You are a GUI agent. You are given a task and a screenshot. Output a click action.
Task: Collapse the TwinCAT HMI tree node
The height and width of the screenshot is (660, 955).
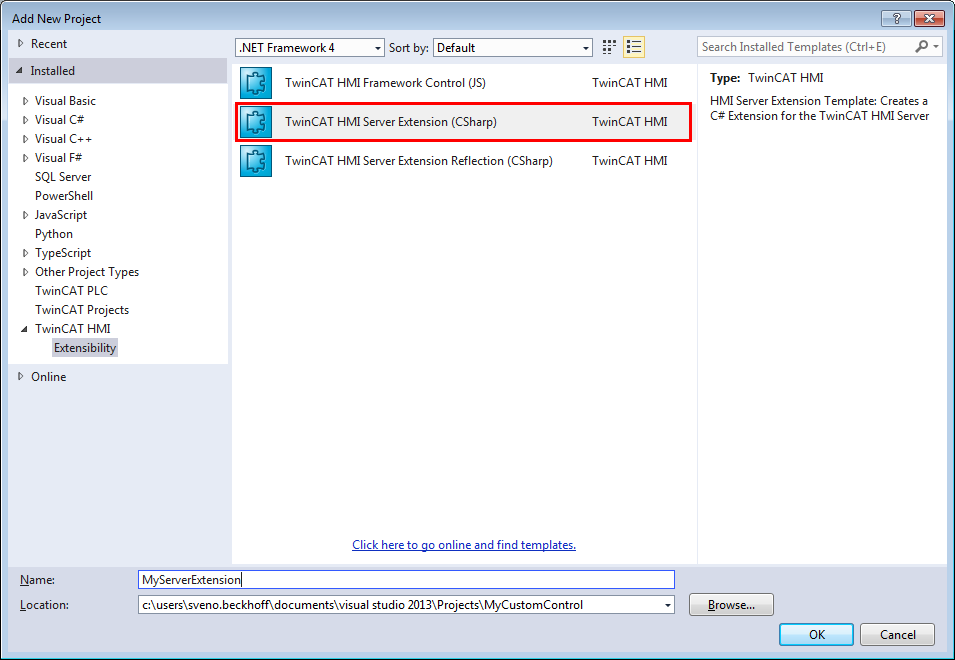pyautogui.click(x=25, y=329)
